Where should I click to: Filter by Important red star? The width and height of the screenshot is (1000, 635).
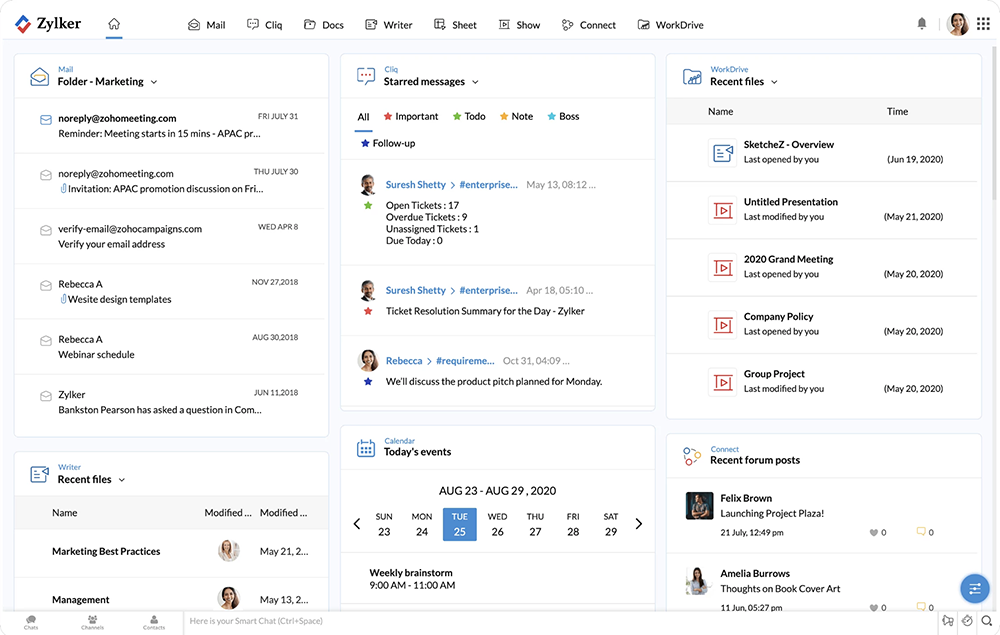[x=411, y=117]
